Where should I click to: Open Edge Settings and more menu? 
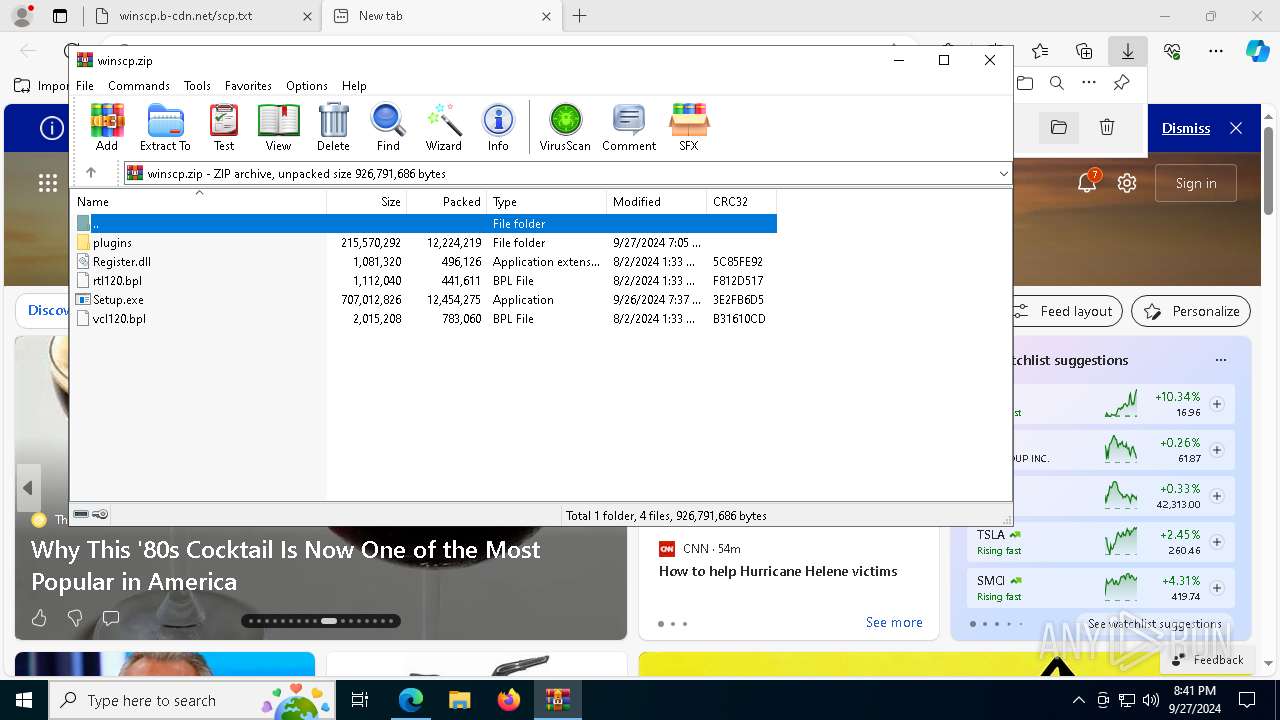(x=1216, y=51)
